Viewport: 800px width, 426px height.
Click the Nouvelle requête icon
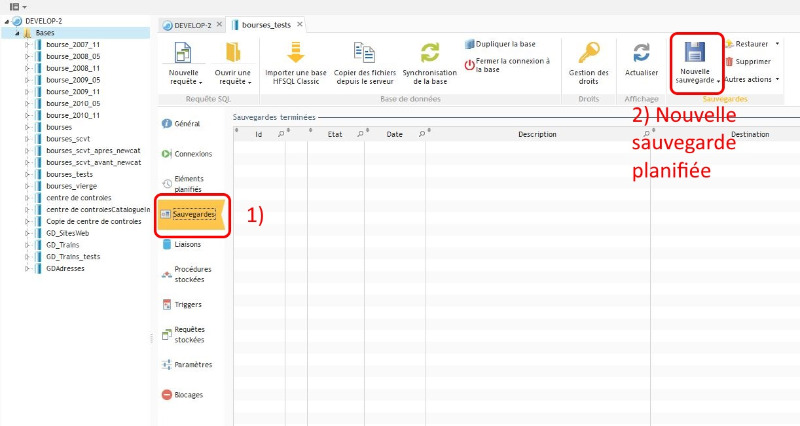coord(183,53)
